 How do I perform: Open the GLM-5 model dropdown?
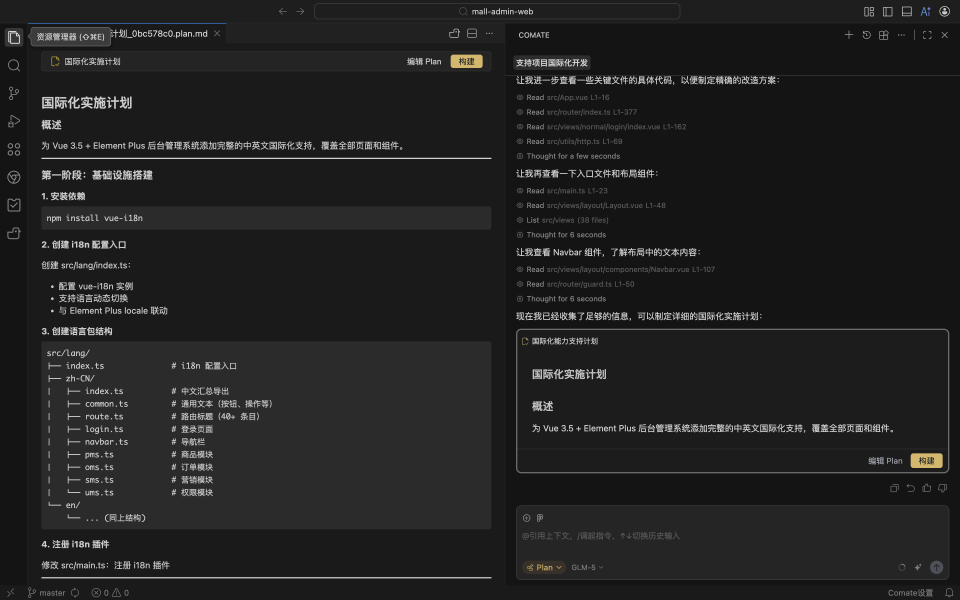pyautogui.click(x=587, y=568)
